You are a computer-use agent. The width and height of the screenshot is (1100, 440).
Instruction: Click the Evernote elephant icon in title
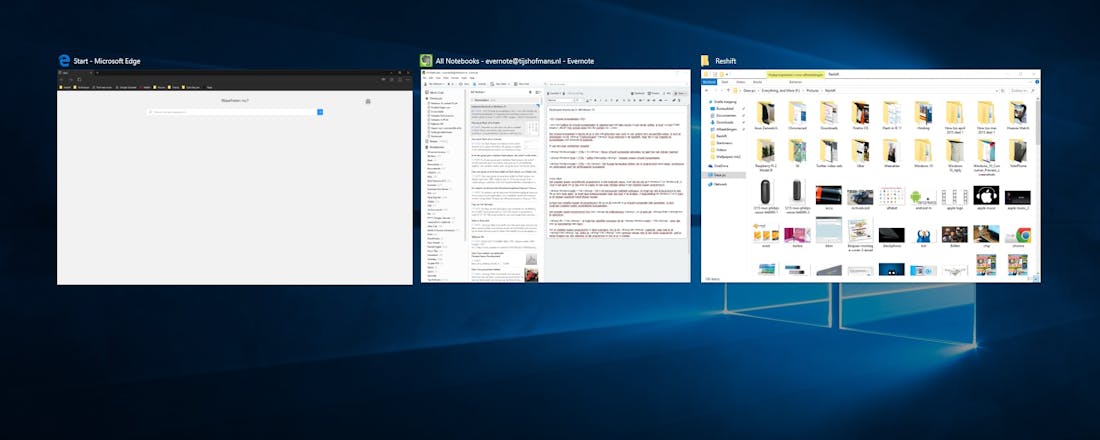(x=426, y=61)
